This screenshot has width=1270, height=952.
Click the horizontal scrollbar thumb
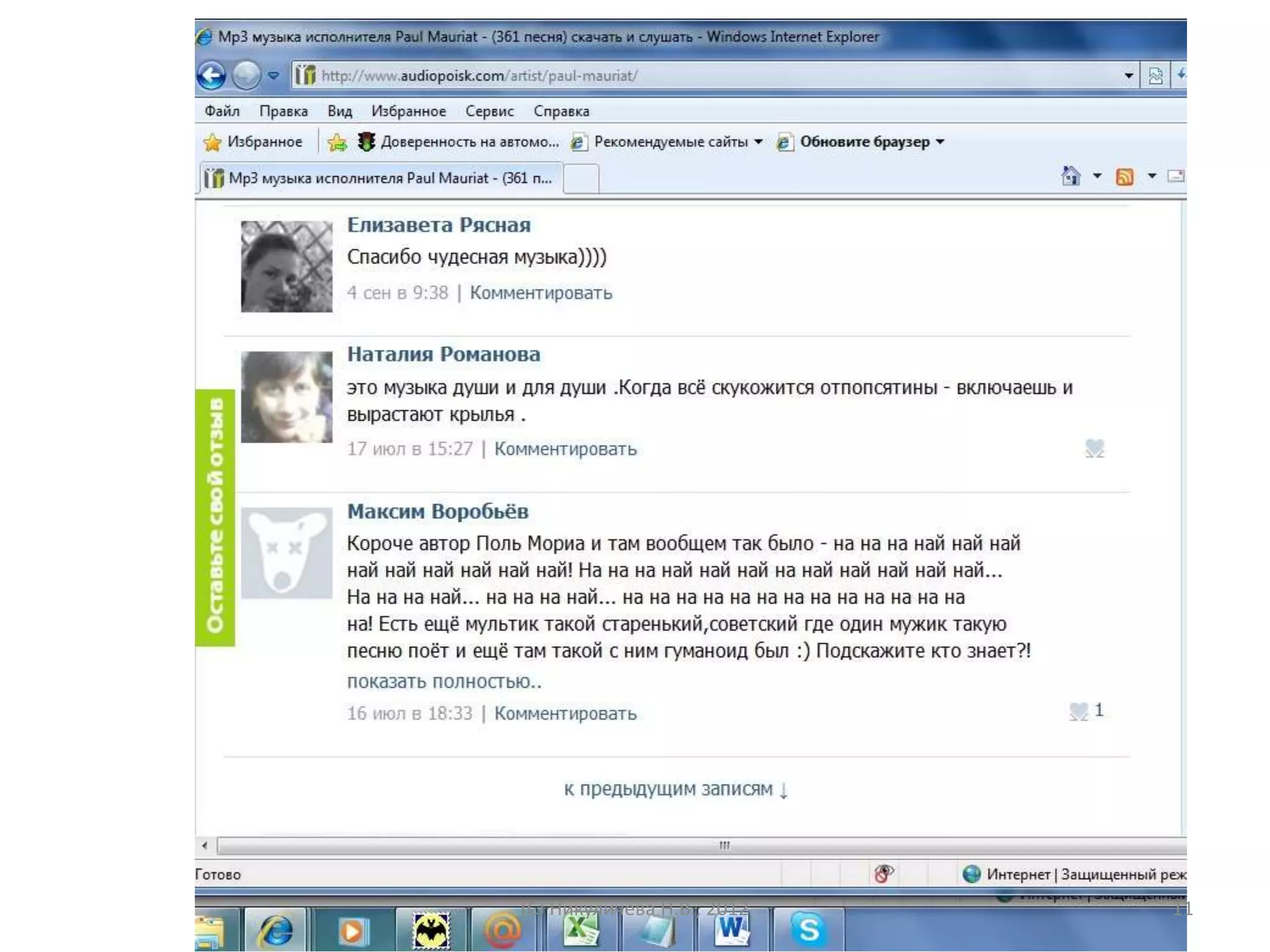(702, 845)
